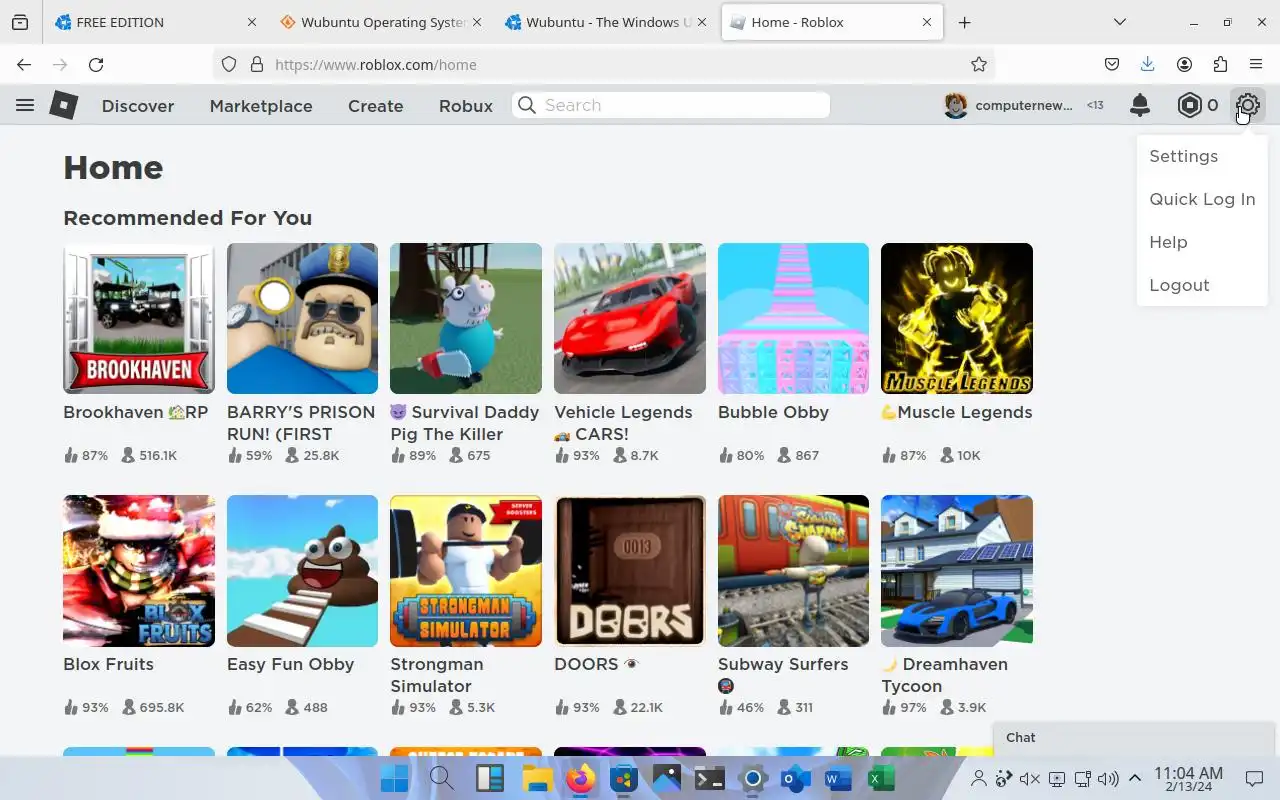Screen dimensions: 1280x800
Task: Click the site padlock icon
Action: [256, 64]
